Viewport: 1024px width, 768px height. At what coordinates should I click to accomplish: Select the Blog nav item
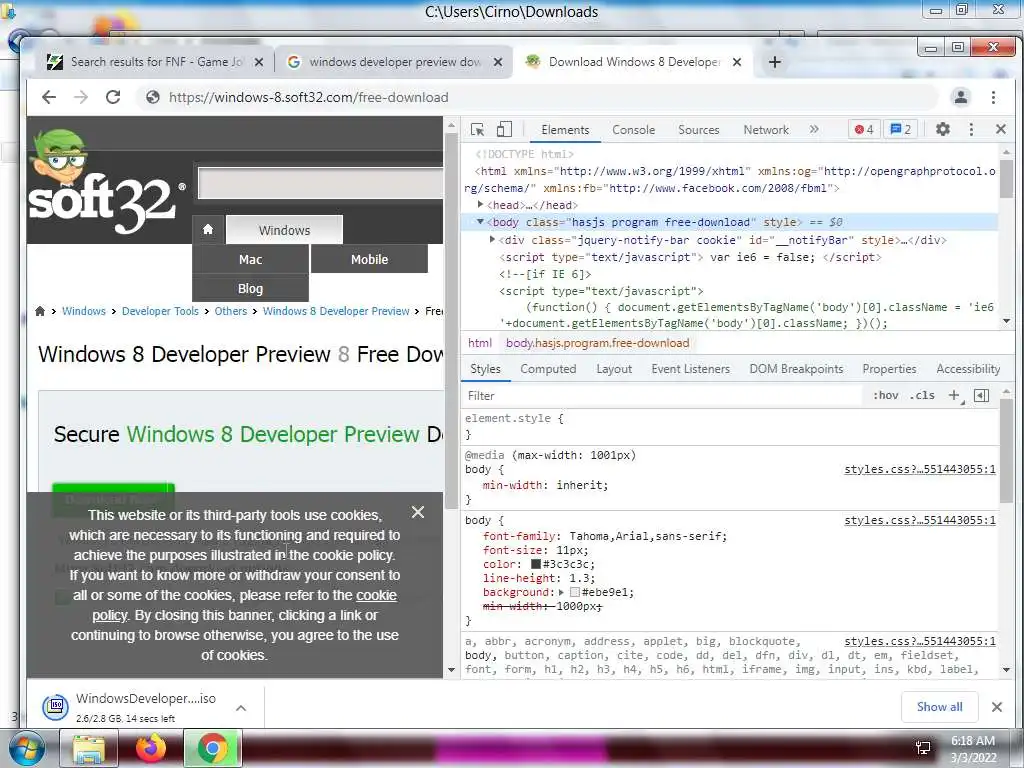250,288
